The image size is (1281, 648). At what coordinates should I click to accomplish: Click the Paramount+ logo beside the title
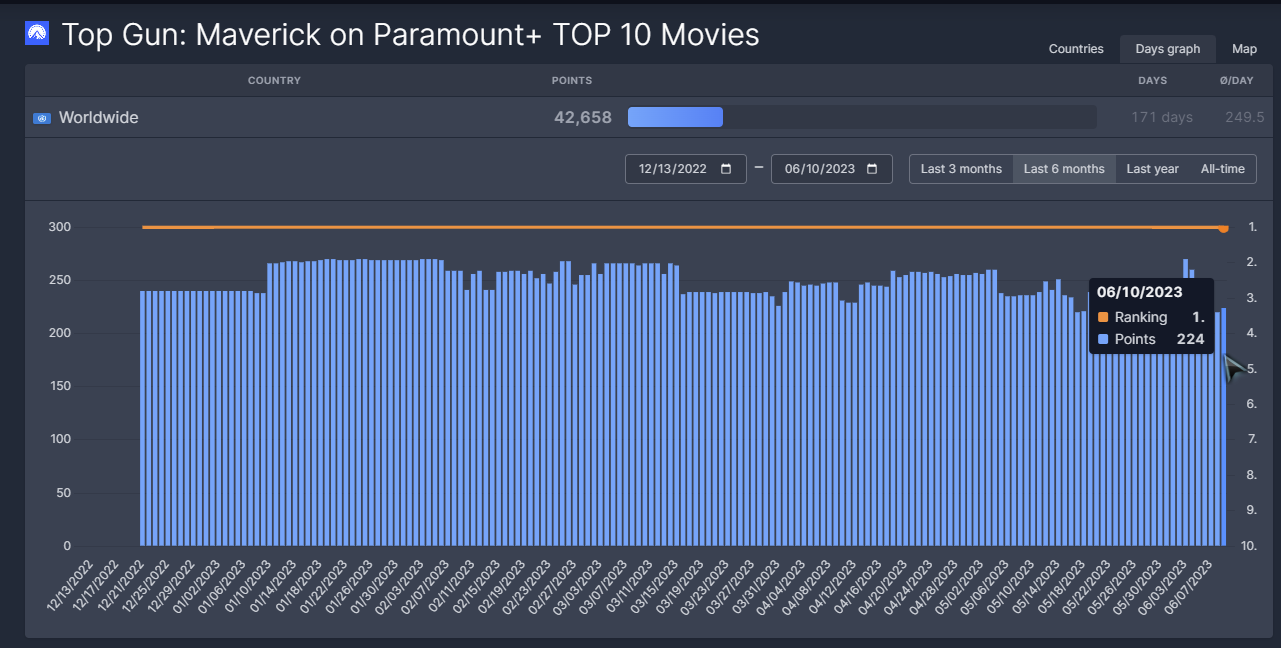click(37, 34)
